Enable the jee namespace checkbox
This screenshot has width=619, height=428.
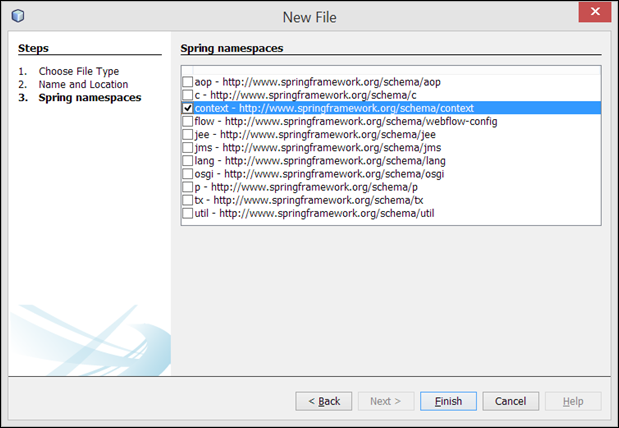pyautogui.click(x=188, y=135)
